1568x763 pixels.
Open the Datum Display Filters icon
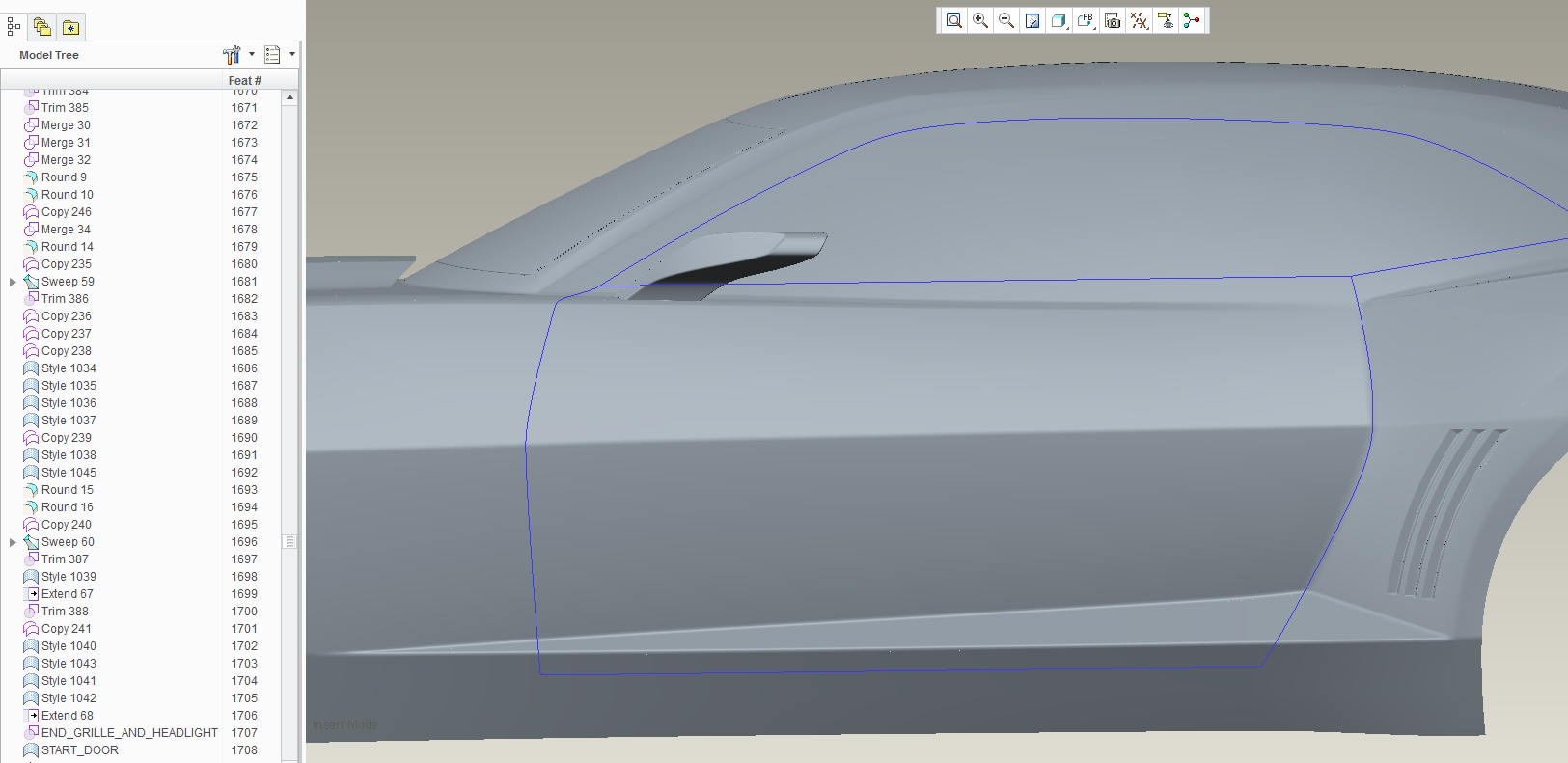(1140, 20)
